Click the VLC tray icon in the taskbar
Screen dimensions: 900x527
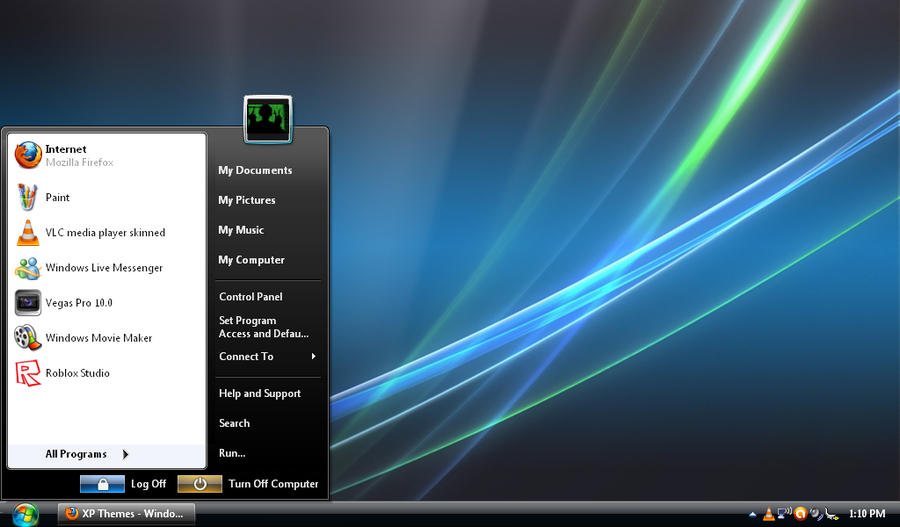(768, 514)
